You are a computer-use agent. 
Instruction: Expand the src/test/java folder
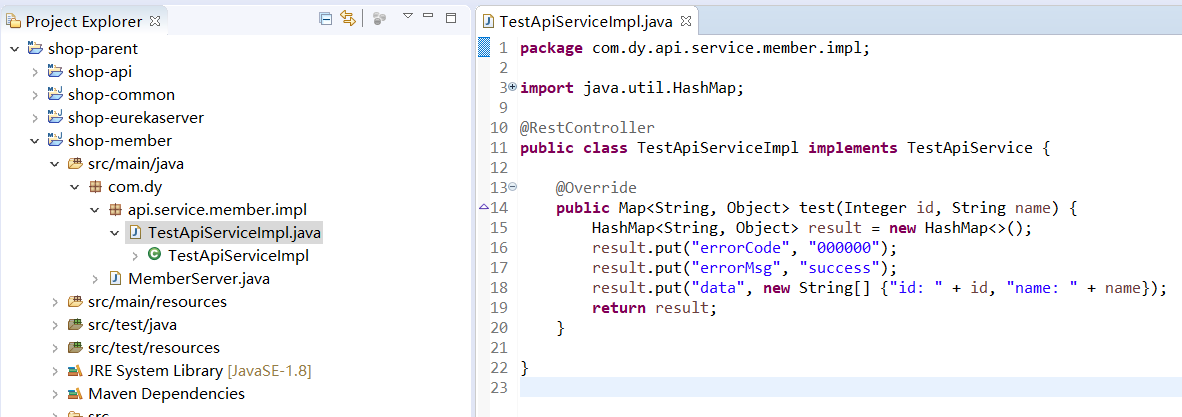point(54,325)
